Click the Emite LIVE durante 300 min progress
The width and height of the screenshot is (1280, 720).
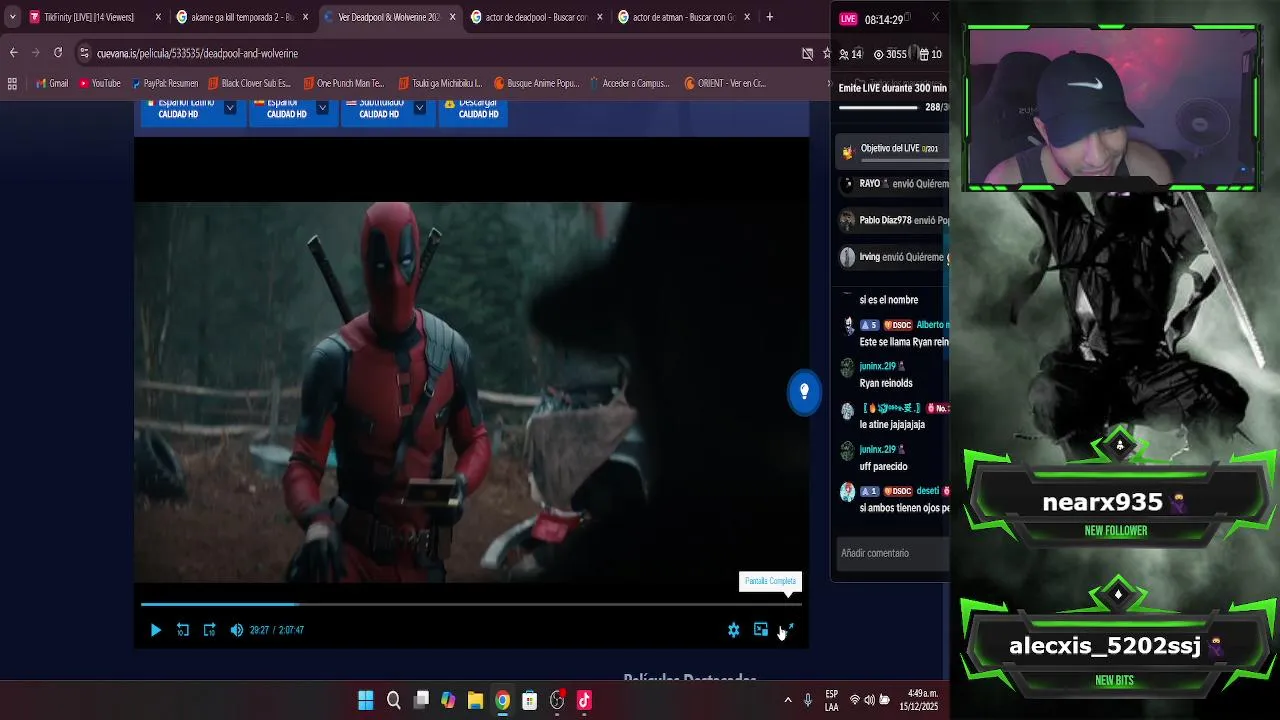coord(893,96)
